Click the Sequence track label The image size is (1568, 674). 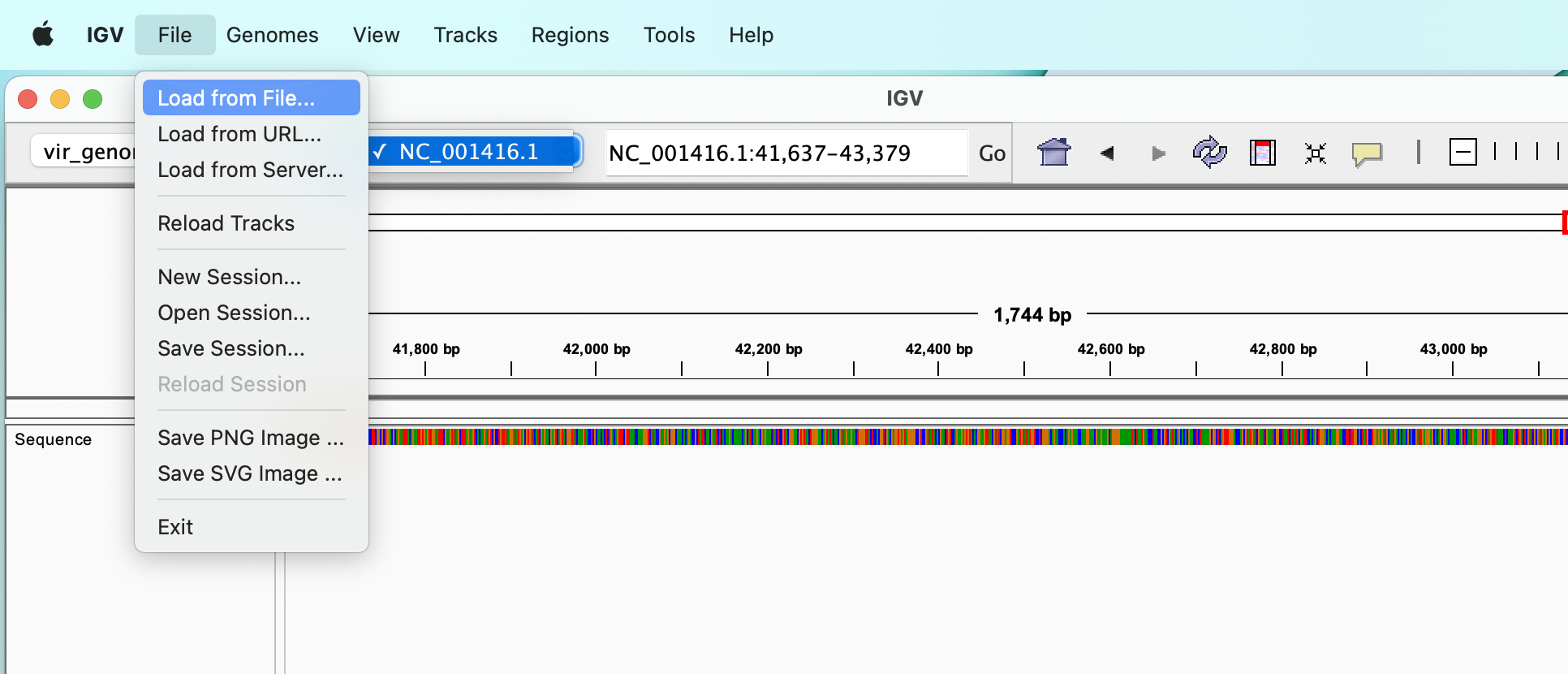54,439
